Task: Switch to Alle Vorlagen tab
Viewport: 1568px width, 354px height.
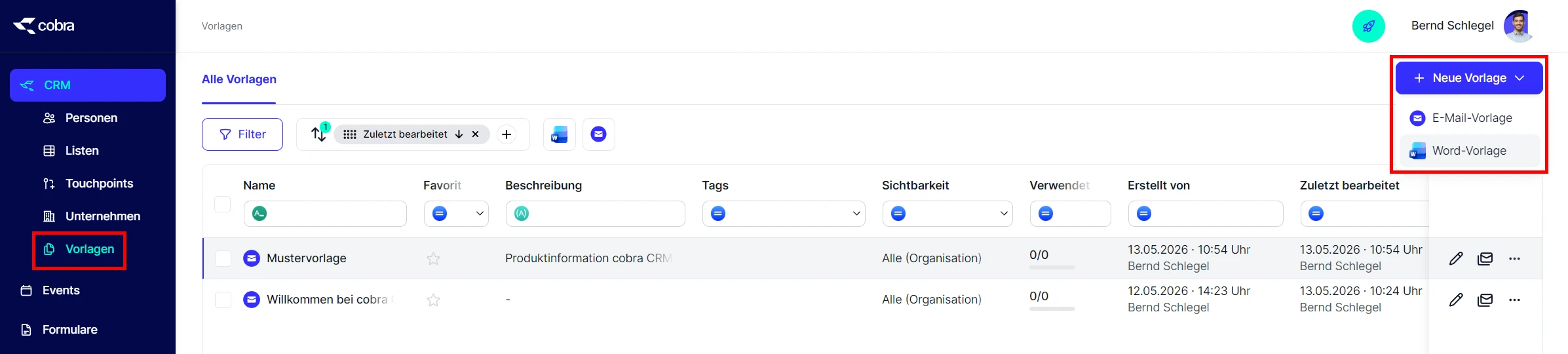Action: click(x=239, y=79)
